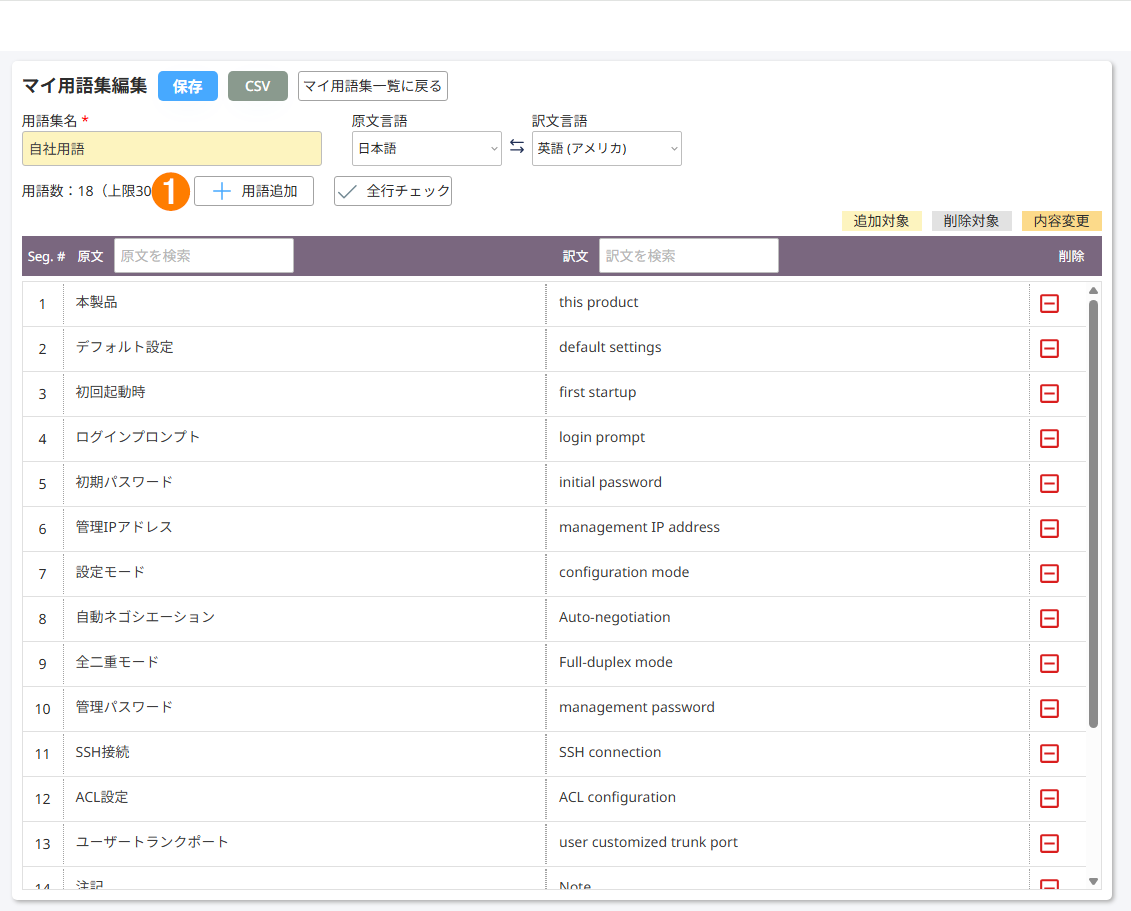Select source cell 初回起動時

(304, 394)
